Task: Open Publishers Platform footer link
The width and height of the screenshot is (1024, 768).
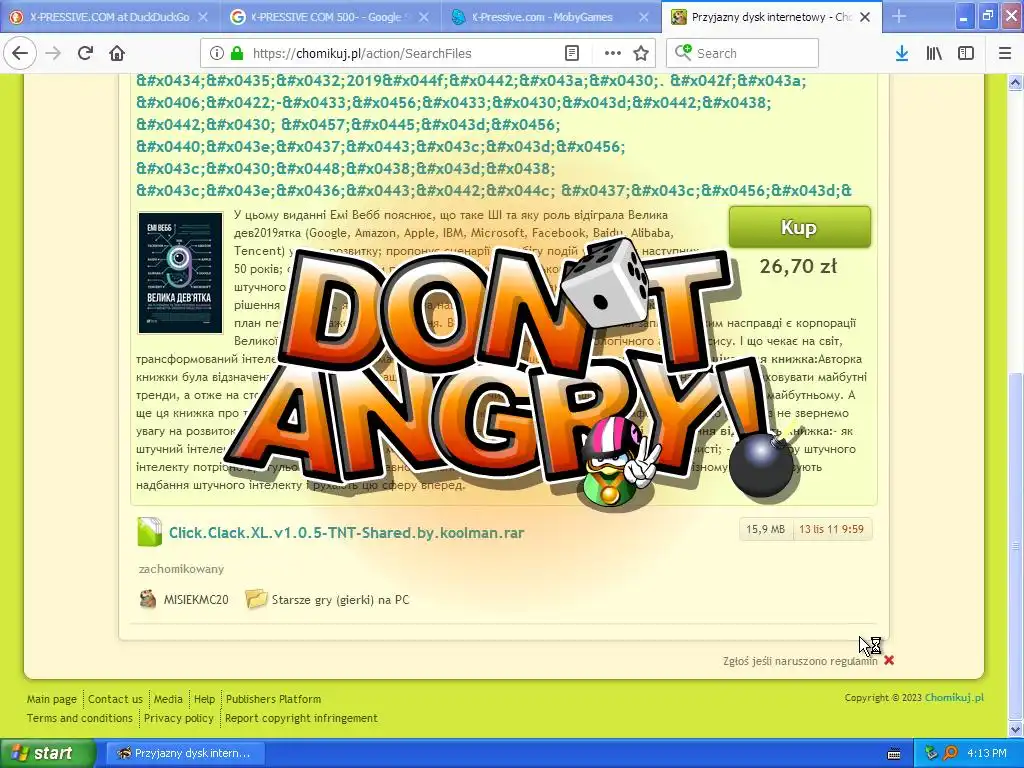Action: (274, 699)
